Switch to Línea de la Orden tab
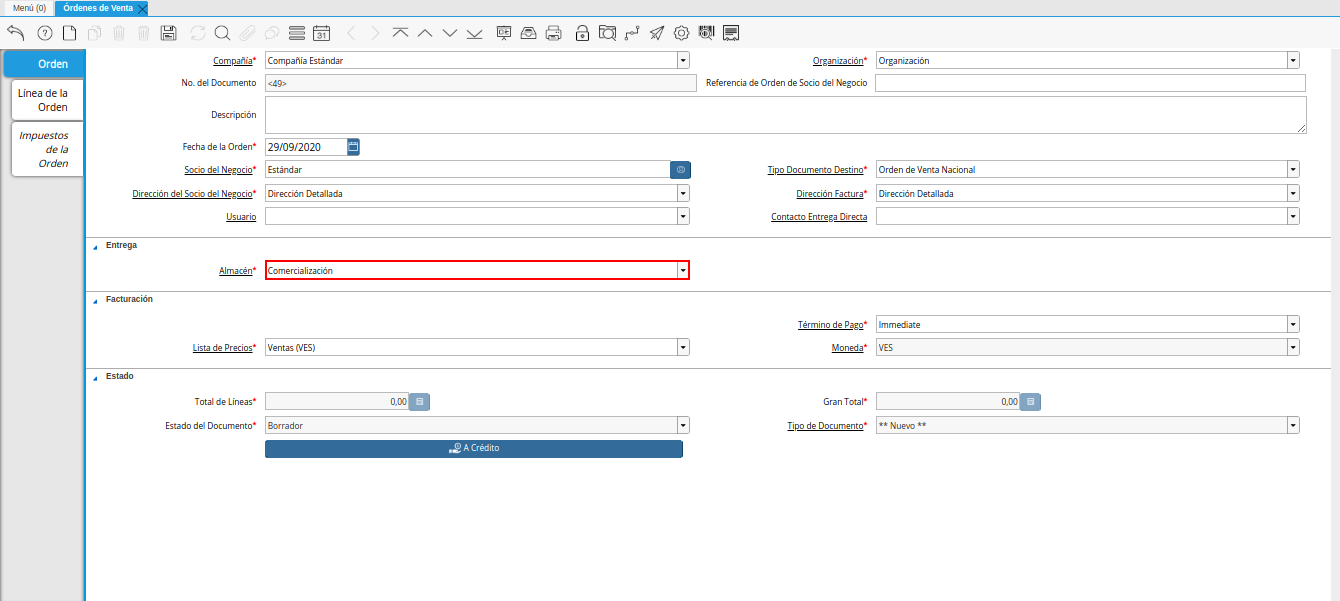Screen dimensions: 1340x601 [x=44, y=100]
